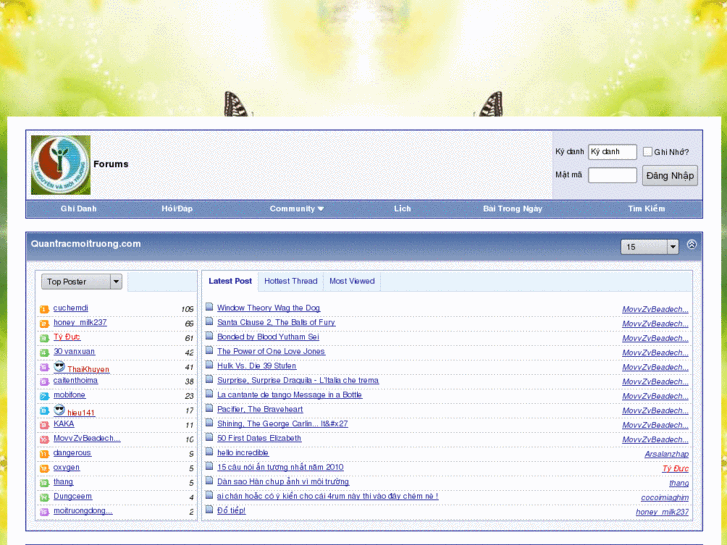Click the forum logo image

[x=61, y=165]
